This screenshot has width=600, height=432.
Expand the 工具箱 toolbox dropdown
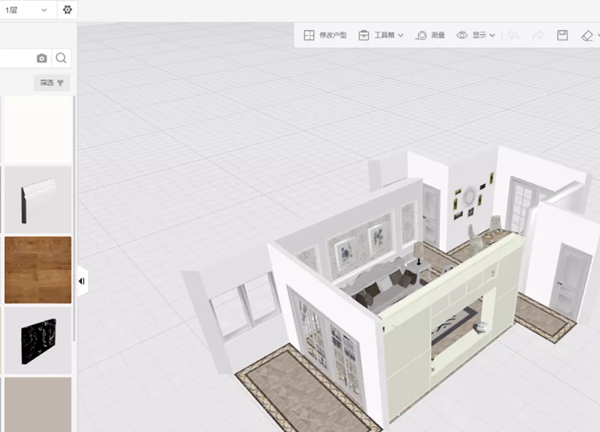click(381, 35)
